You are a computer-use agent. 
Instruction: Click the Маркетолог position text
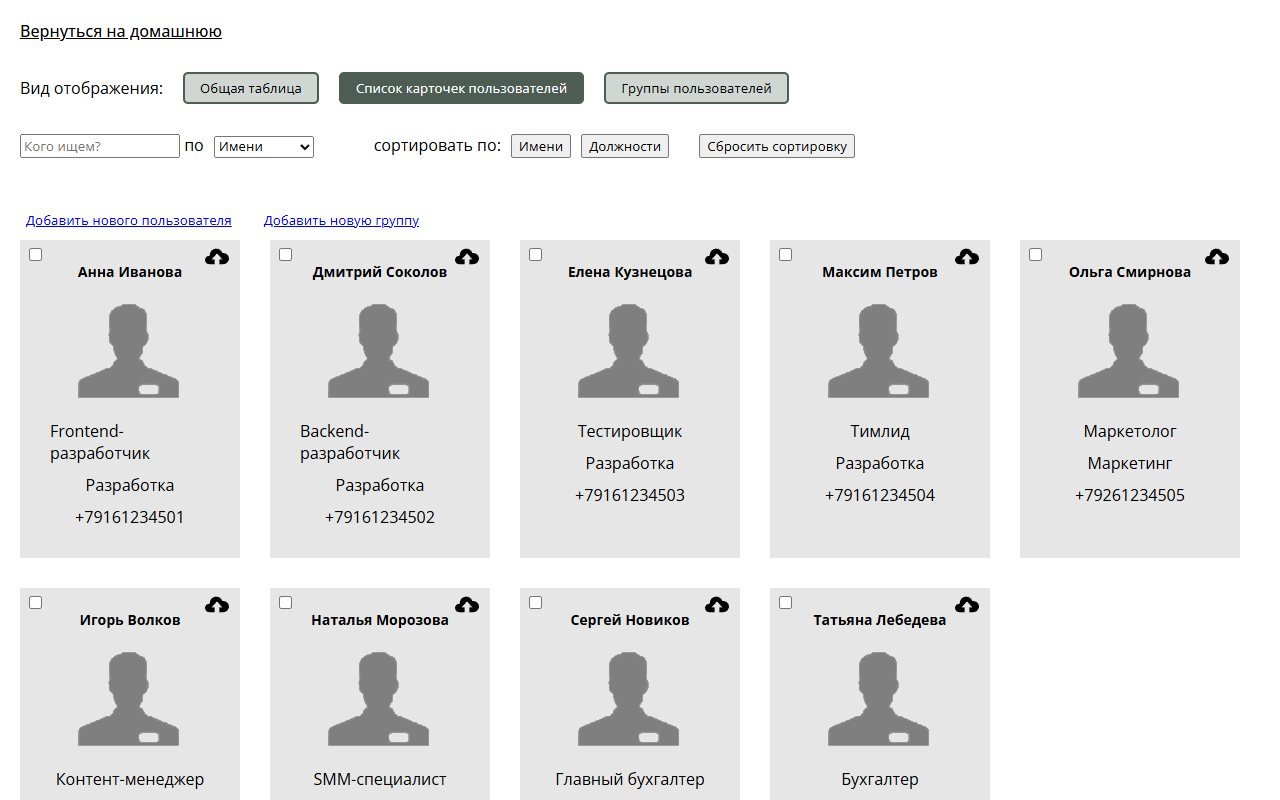click(1130, 432)
